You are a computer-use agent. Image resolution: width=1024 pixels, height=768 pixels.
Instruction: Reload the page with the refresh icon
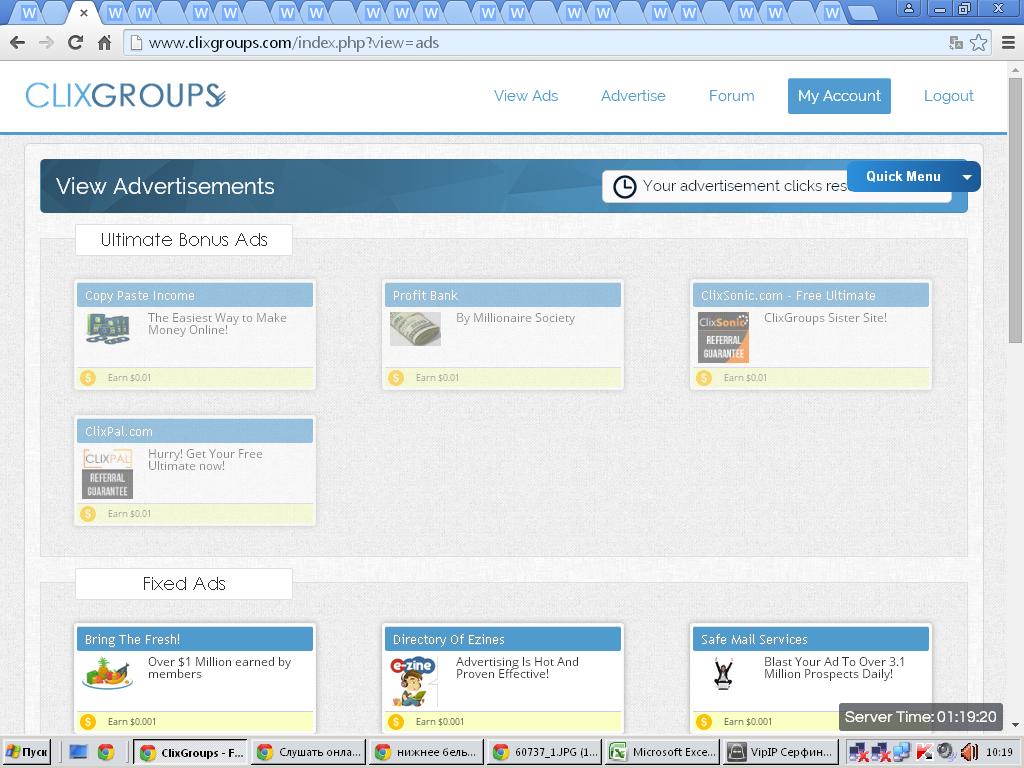[x=75, y=43]
